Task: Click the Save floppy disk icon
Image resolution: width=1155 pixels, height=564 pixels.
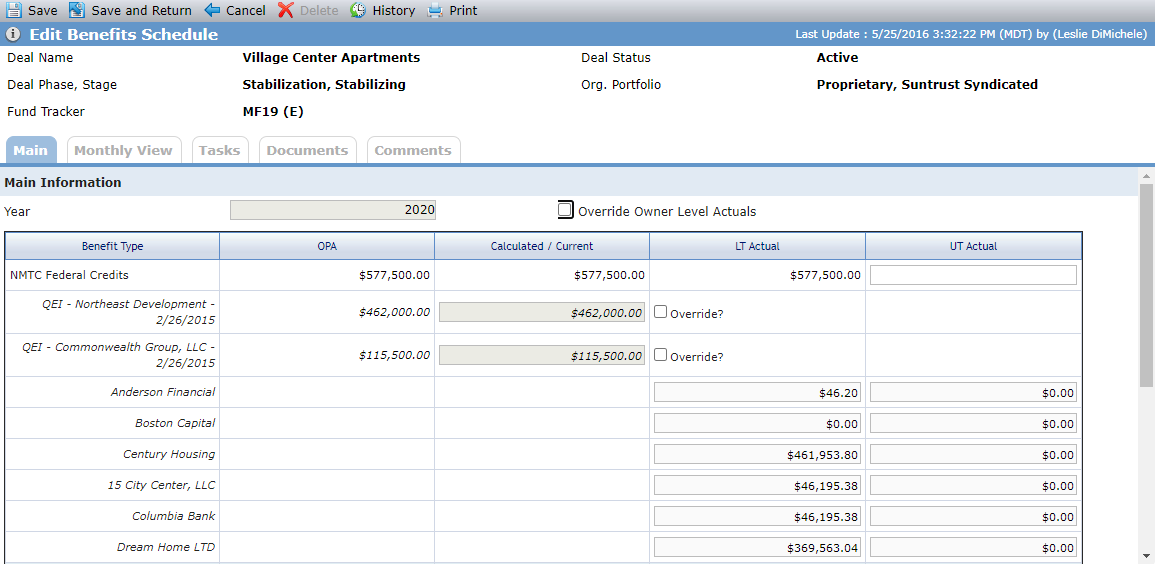Action: click(x=14, y=10)
